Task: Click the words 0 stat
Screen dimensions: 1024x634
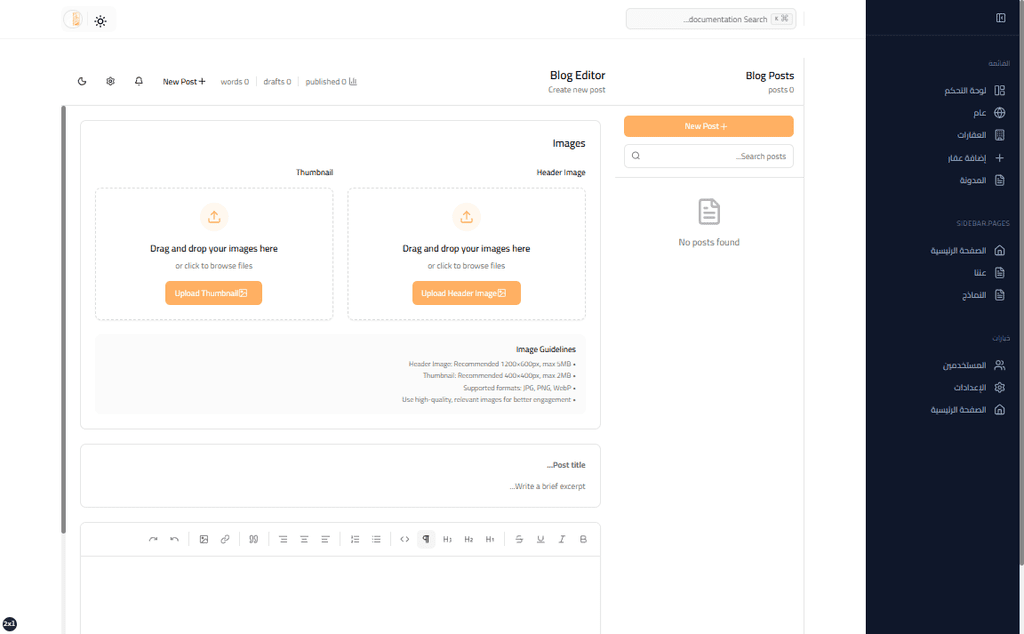Action: pos(234,82)
